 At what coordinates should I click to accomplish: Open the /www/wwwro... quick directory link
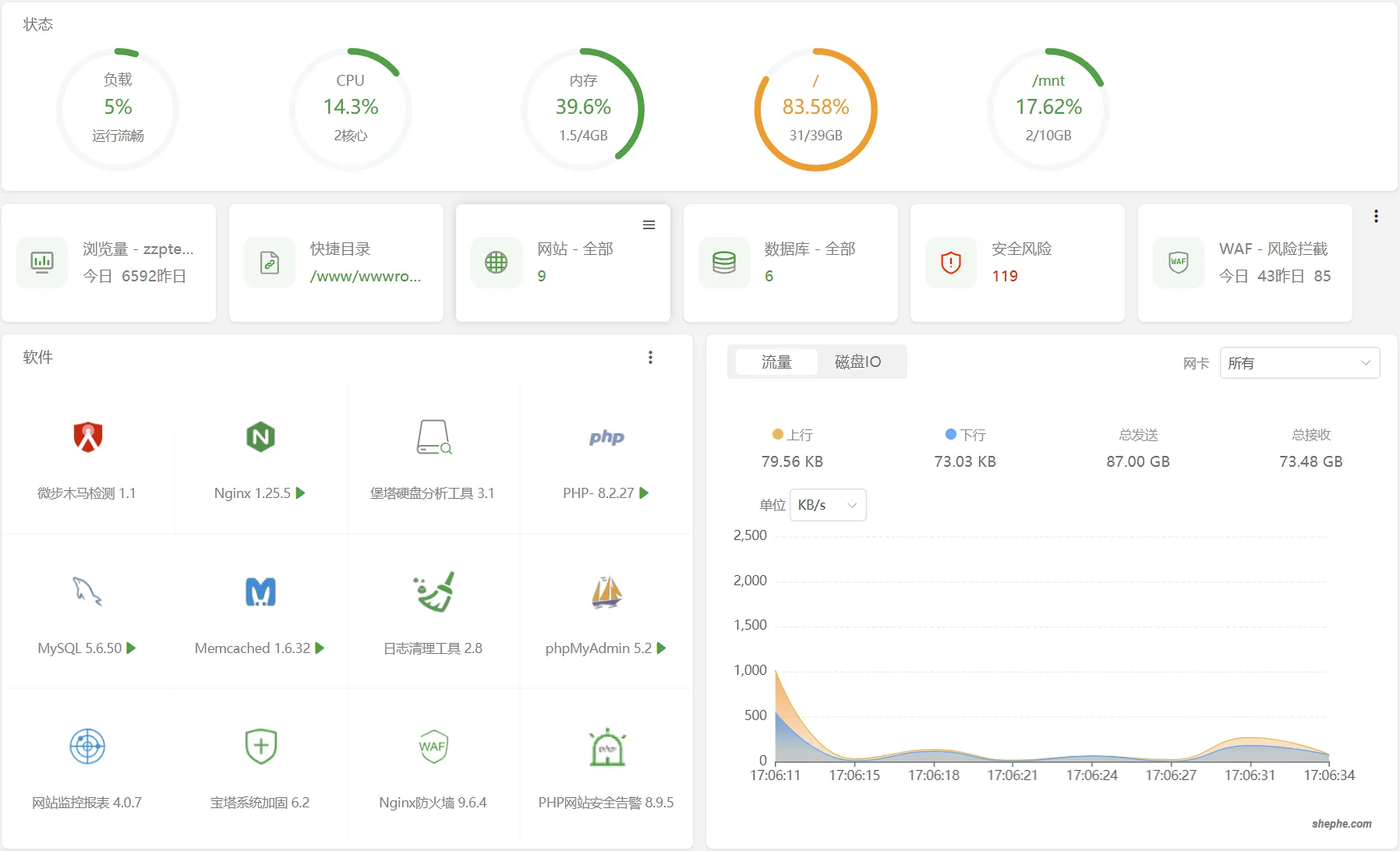pyautogui.click(x=365, y=277)
